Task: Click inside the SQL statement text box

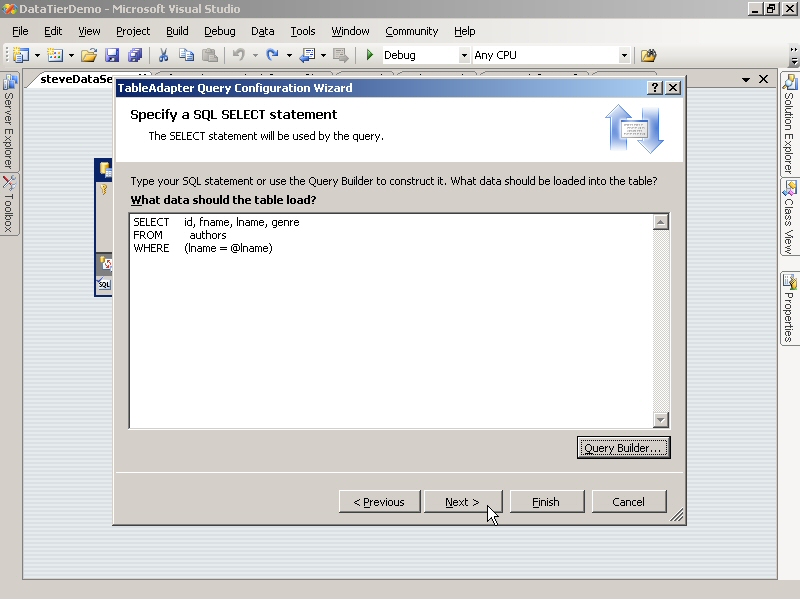Action: tap(391, 321)
